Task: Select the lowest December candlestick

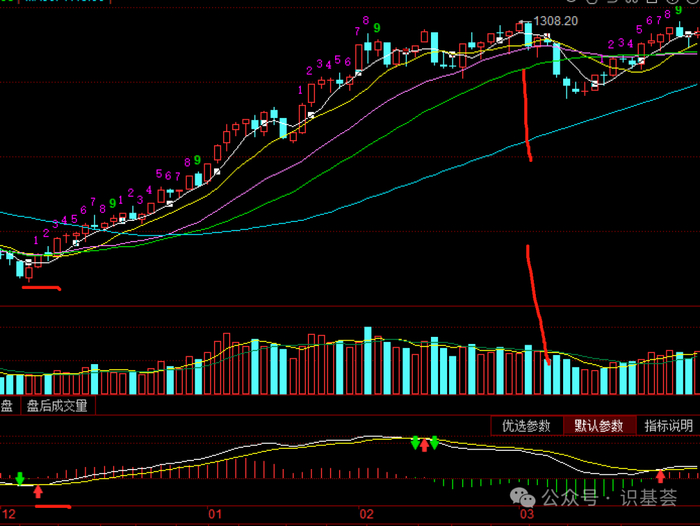Action: 29,273
